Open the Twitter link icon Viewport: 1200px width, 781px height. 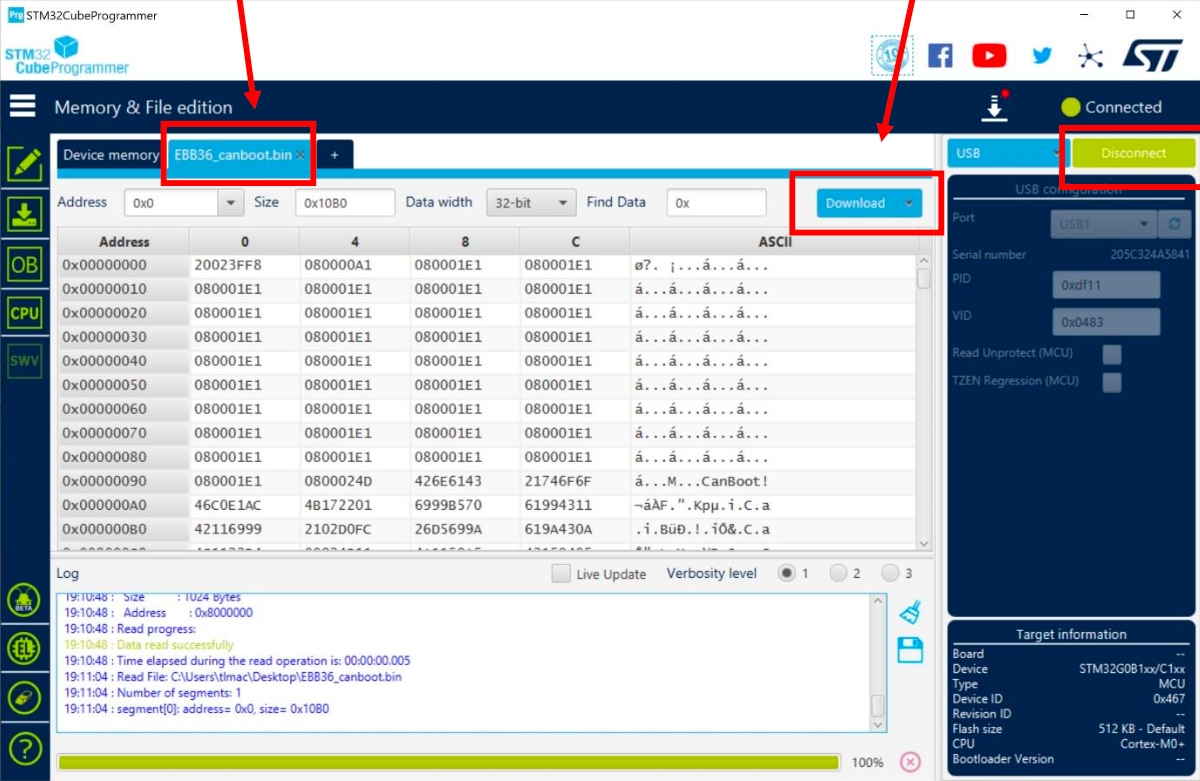(1042, 55)
